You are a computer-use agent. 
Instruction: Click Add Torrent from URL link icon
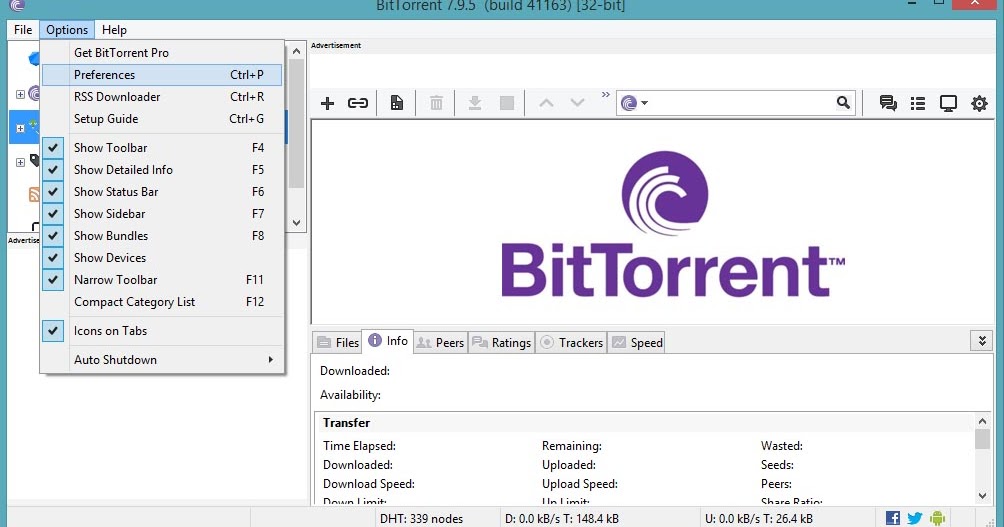click(x=357, y=103)
